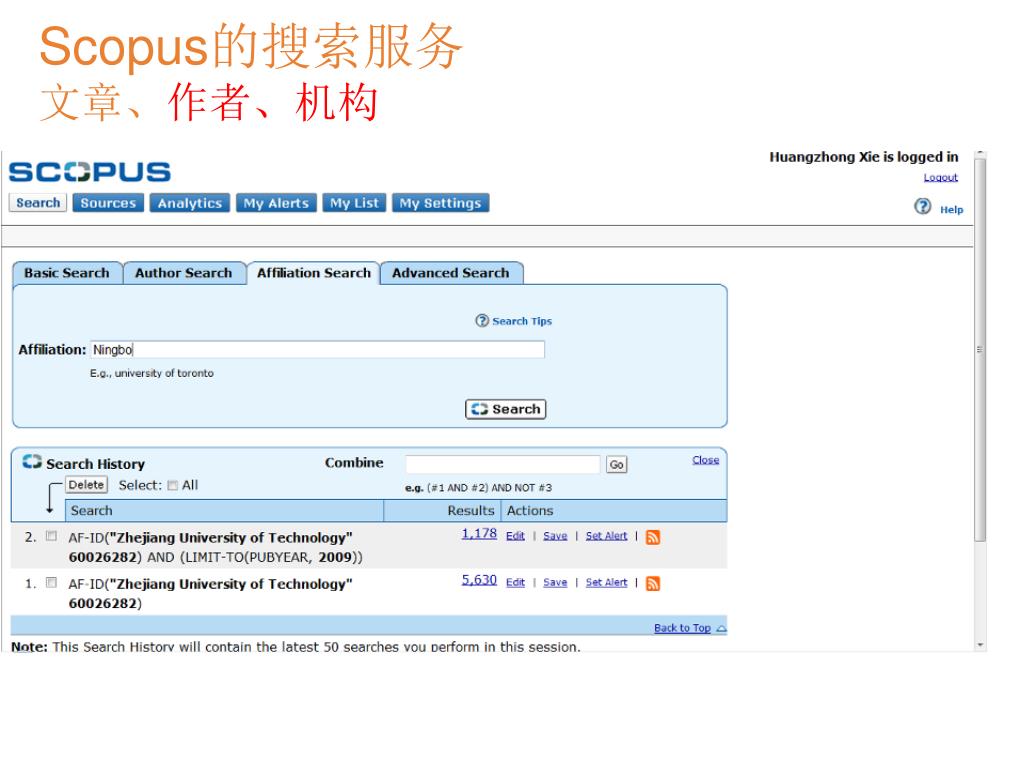This screenshot has height=768, width=1024.
Task: Open the Help question mark icon
Action: coord(922,207)
